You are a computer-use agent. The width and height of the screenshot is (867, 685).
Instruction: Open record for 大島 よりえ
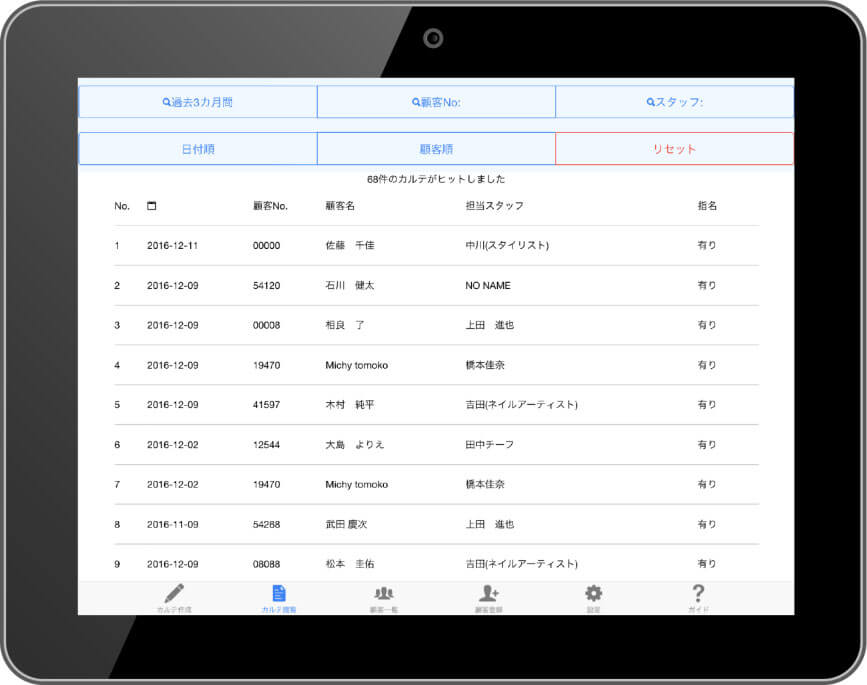354,445
